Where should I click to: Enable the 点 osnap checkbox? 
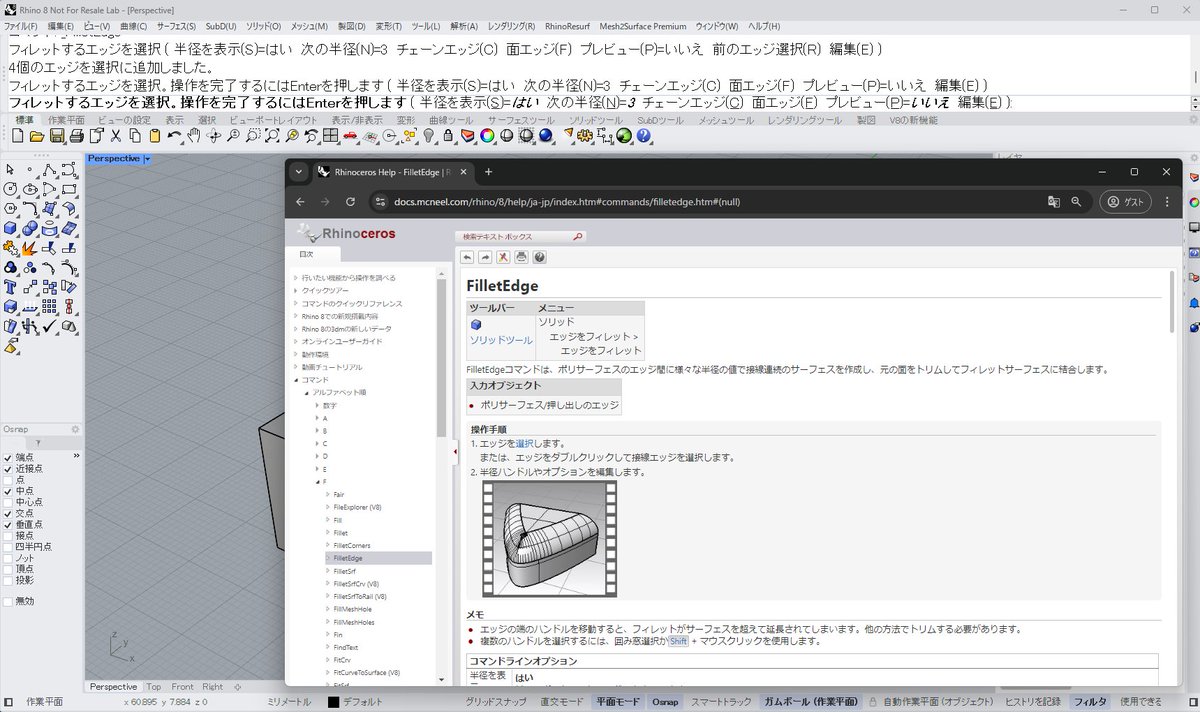tap(8, 479)
